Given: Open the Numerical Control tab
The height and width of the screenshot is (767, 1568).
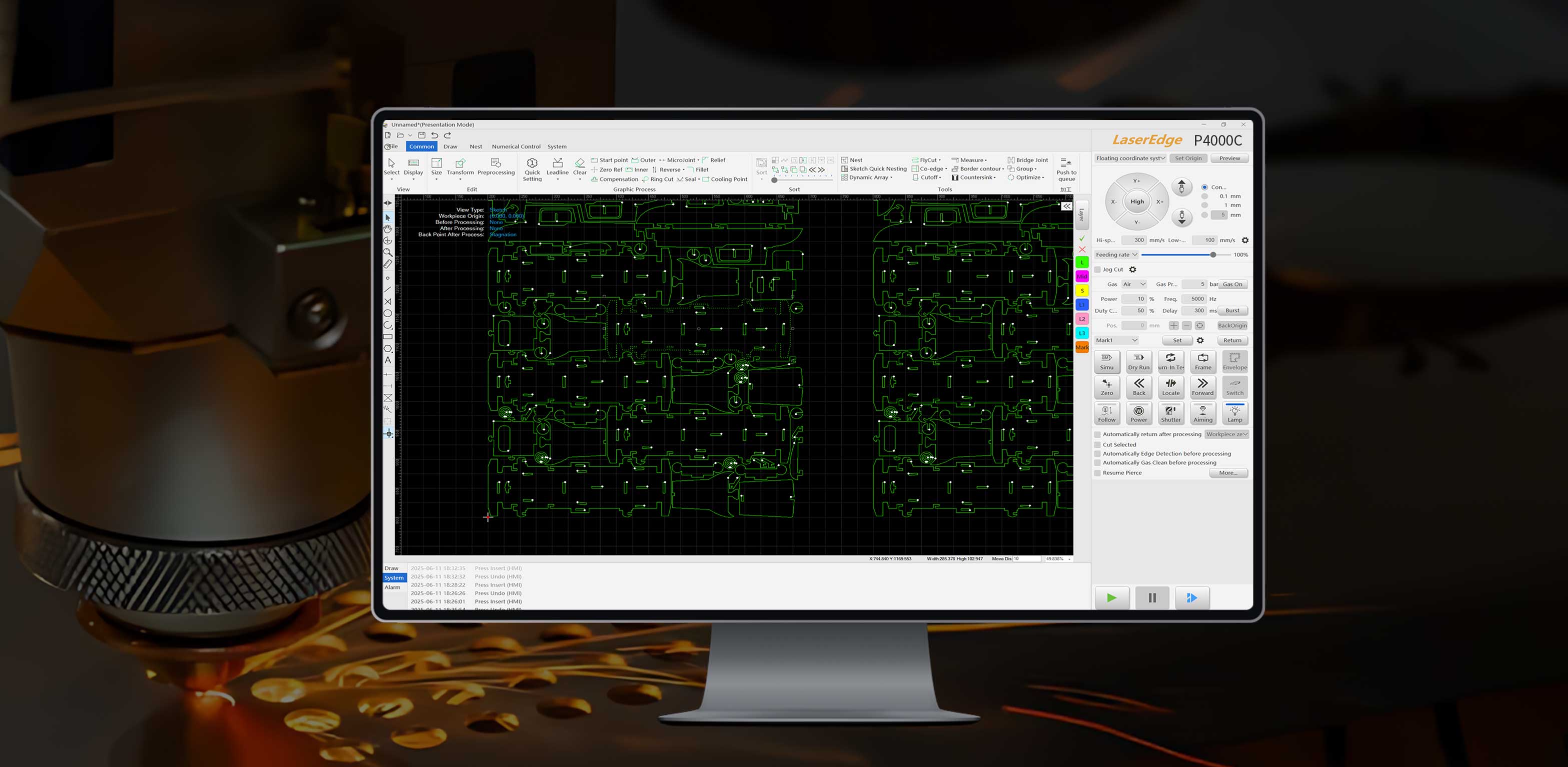Looking at the screenshot, I should 516,147.
